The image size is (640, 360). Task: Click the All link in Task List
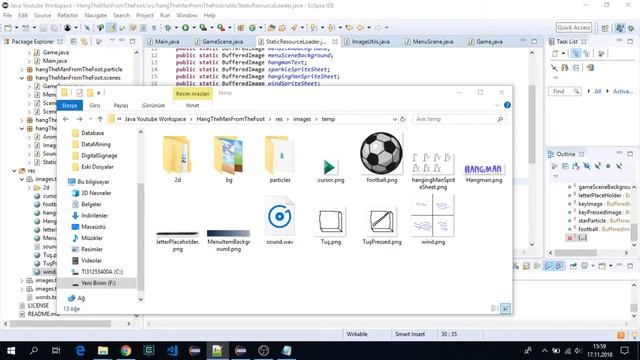tap(598, 91)
